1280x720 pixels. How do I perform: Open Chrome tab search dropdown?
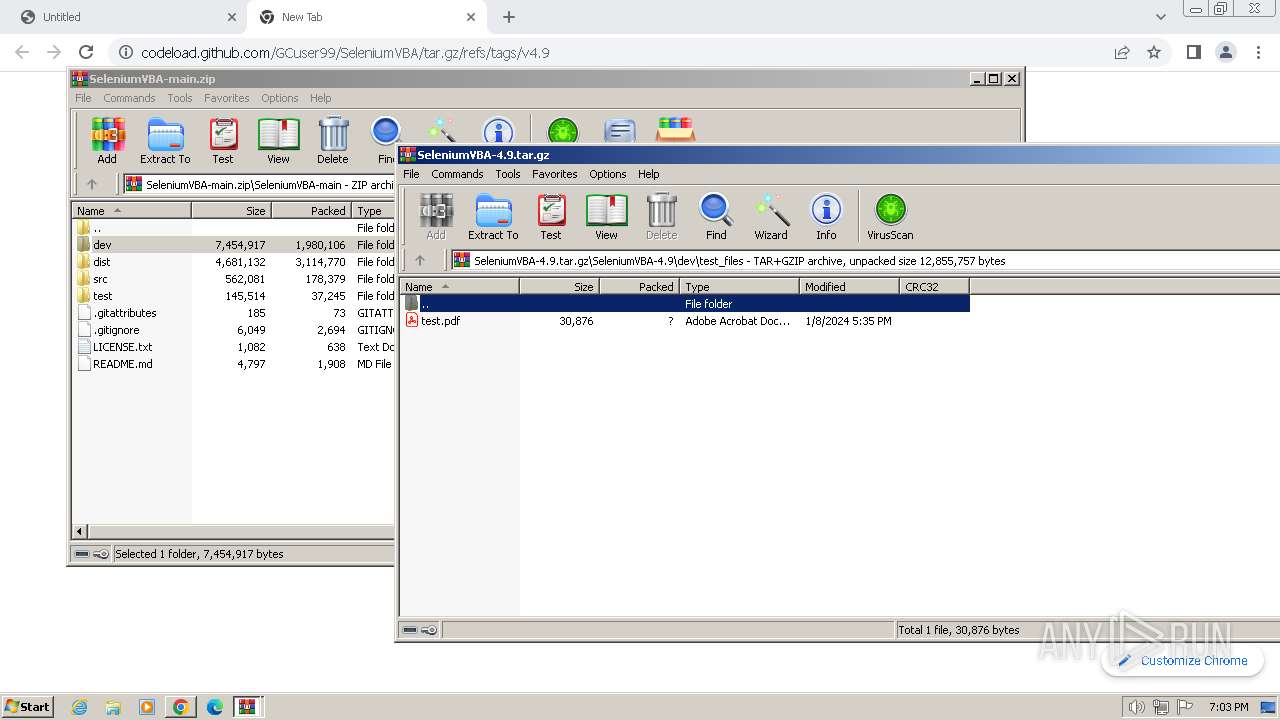1160,17
